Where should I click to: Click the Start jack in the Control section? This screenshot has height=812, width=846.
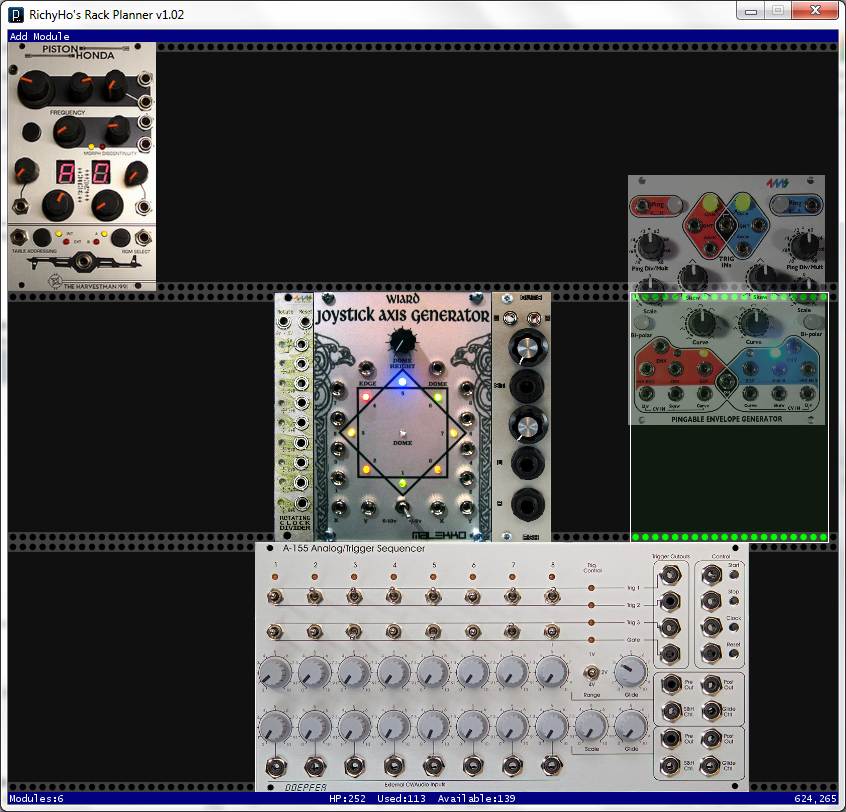(709, 575)
